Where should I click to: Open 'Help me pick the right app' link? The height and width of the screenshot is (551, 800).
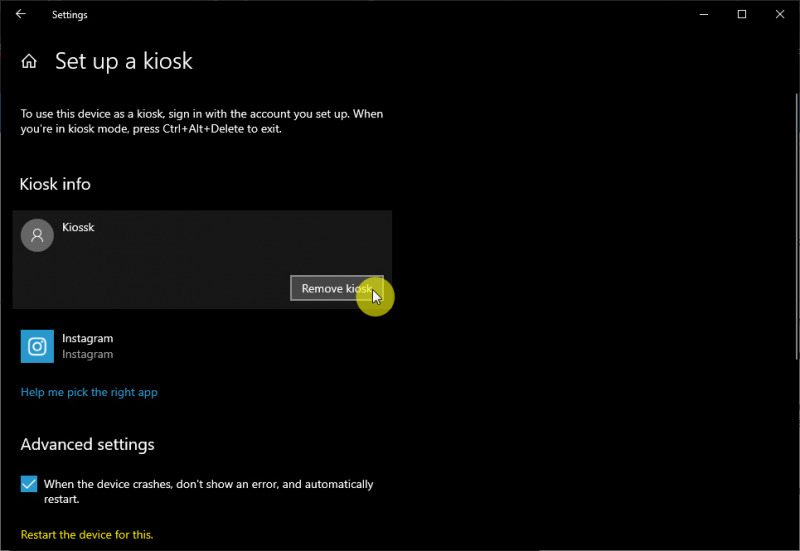89,392
